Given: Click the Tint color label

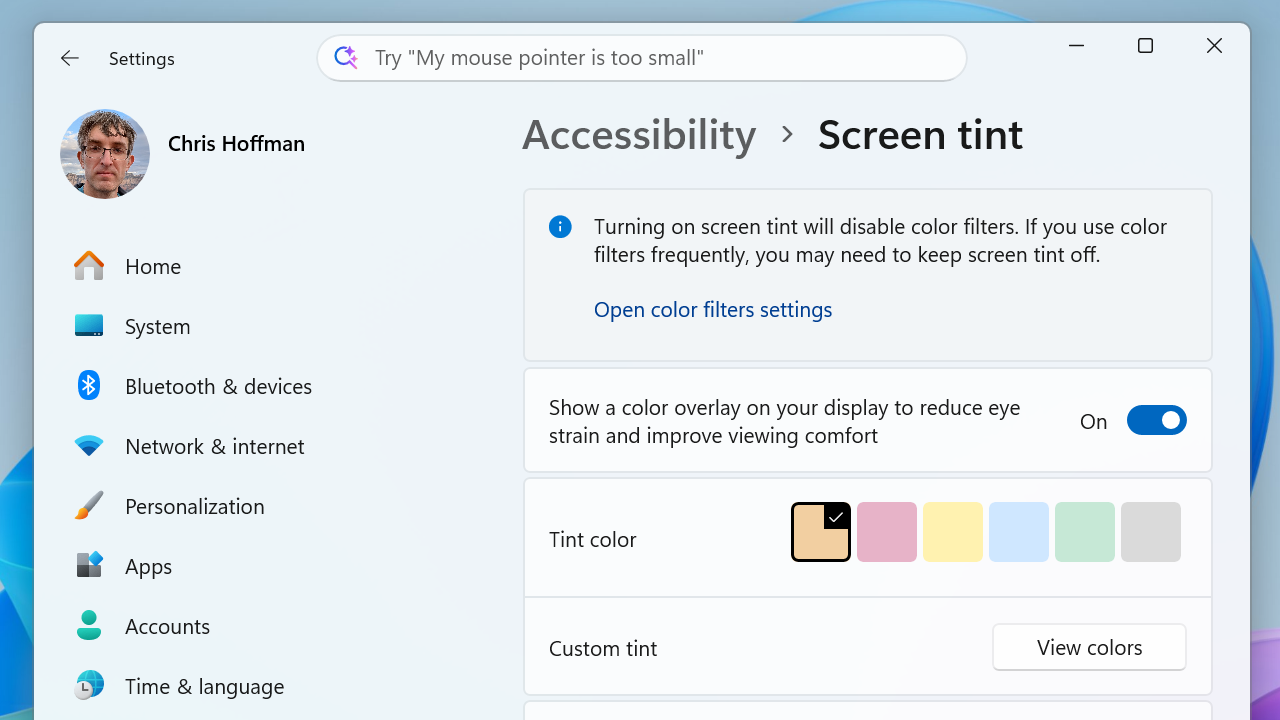Looking at the screenshot, I should (593, 539).
